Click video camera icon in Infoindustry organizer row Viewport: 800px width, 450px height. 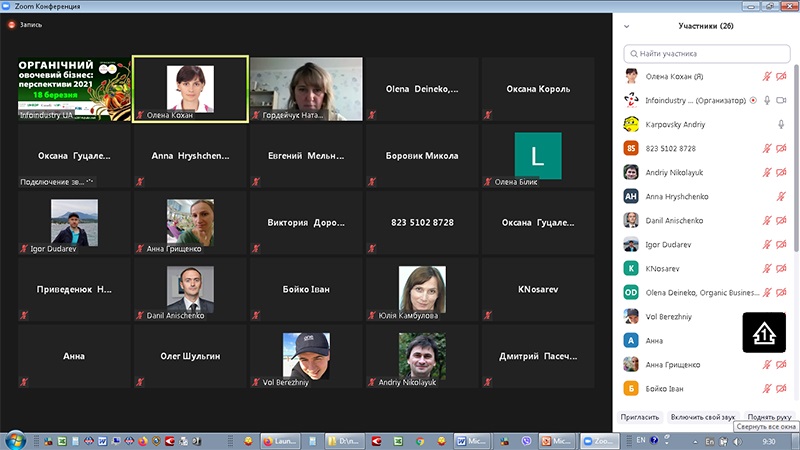tap(781, 101)
